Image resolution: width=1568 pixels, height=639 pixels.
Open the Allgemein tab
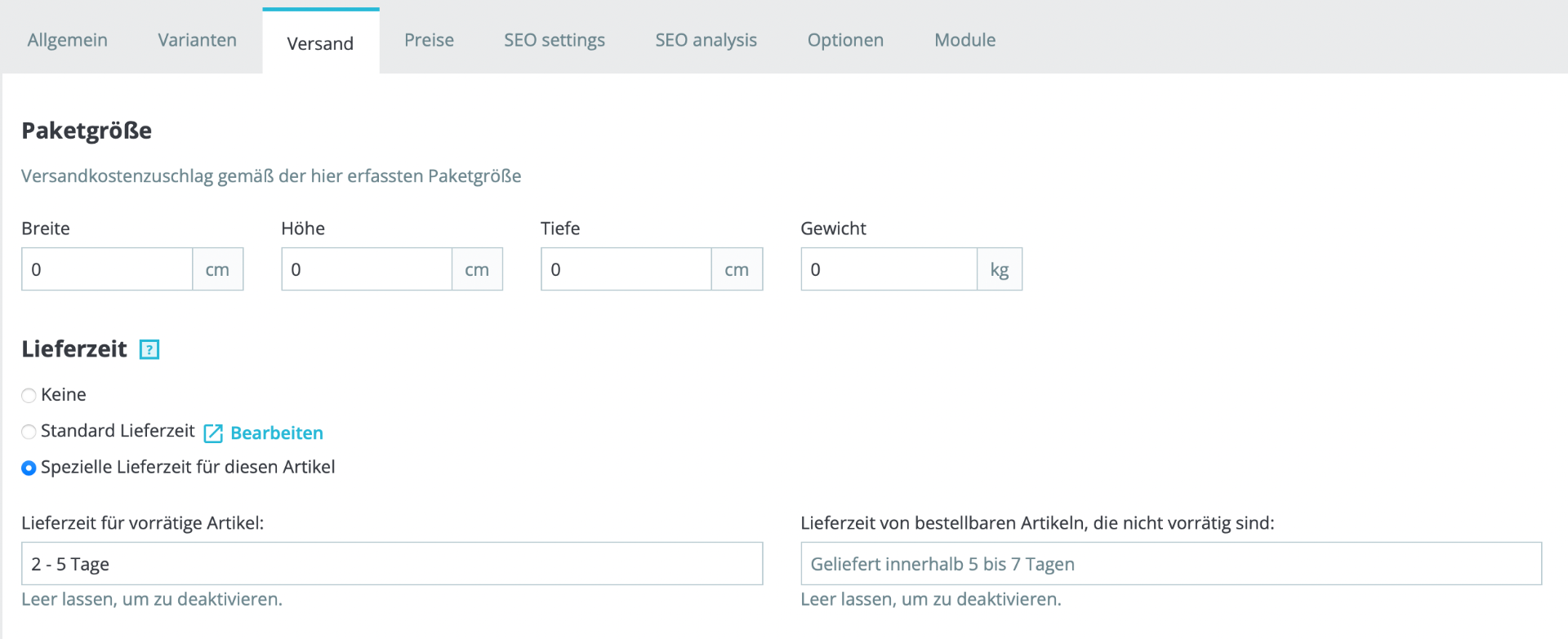67,40
